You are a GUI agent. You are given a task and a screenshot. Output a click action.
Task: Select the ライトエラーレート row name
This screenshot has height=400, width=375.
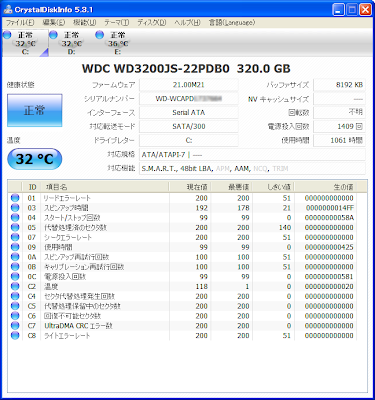pyautogui.click(x=67, y=336)
